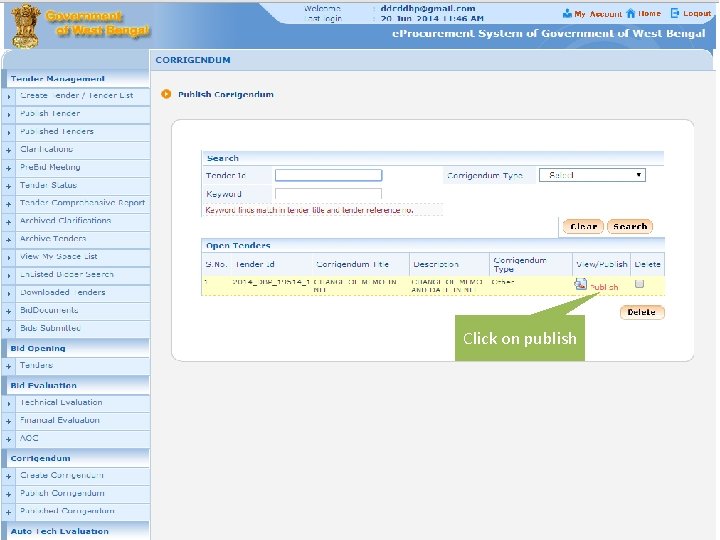The width and height of the screenshot is (720, 540).
Task: Expand plus beside Create Corrigendum
Action: coord(9,477)
